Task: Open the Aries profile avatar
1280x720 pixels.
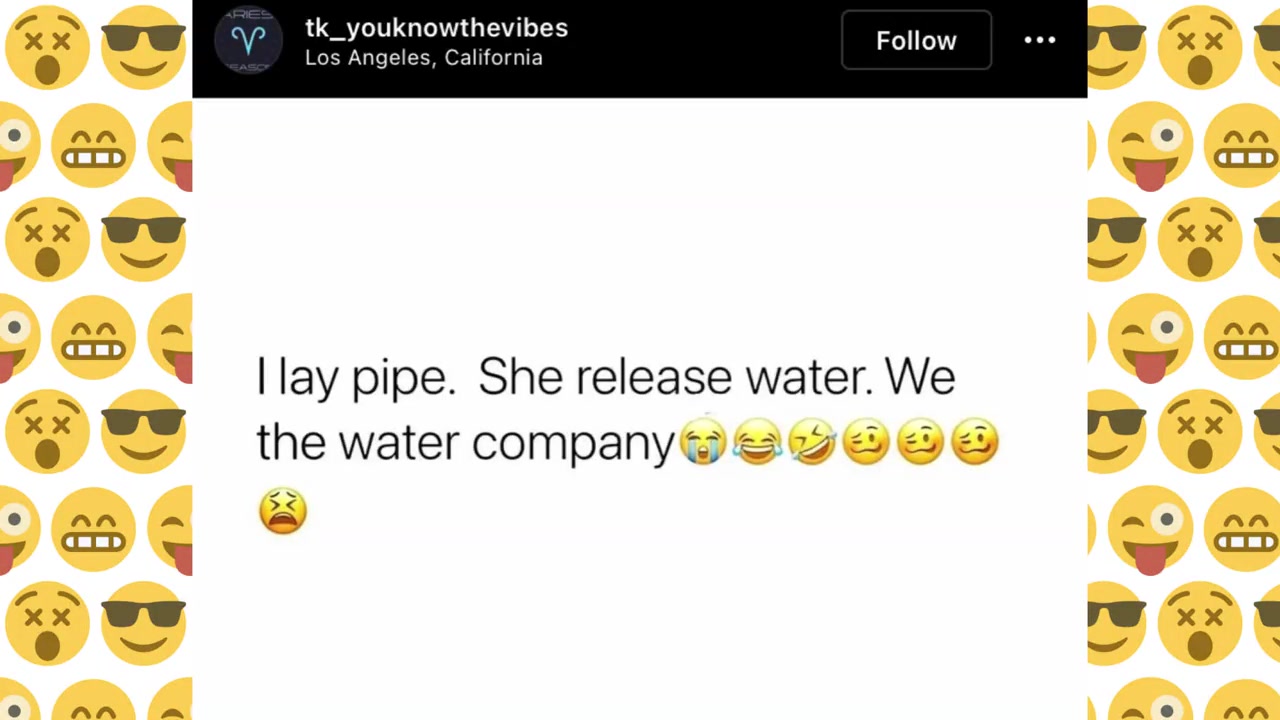Action: coord(248,41)
